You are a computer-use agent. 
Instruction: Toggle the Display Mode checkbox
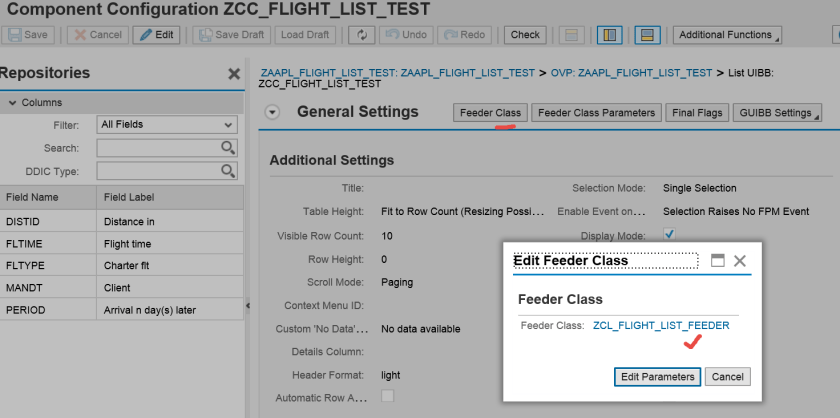pos(670,235)
